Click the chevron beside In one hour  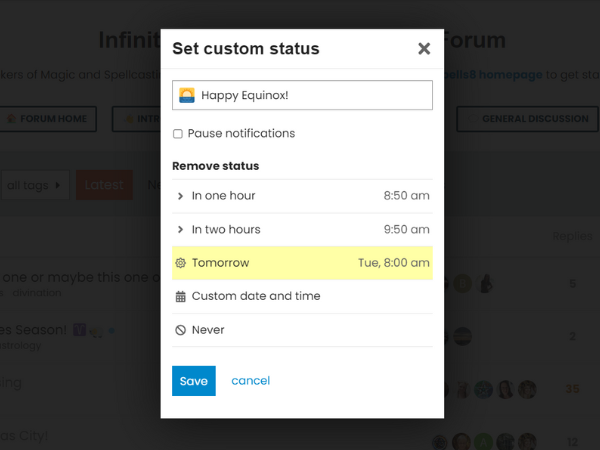[180, 196]
